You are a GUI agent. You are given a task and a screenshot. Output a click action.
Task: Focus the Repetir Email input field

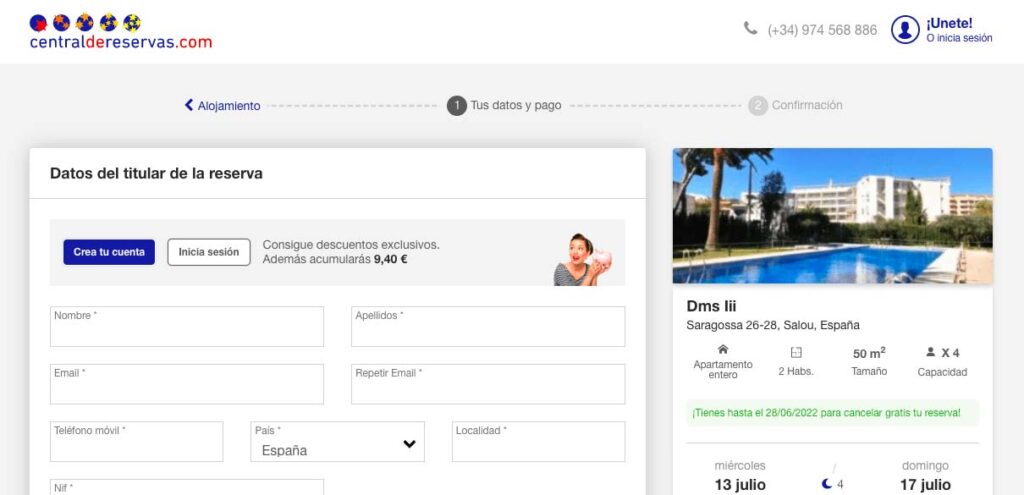click(x=488, y=384)
